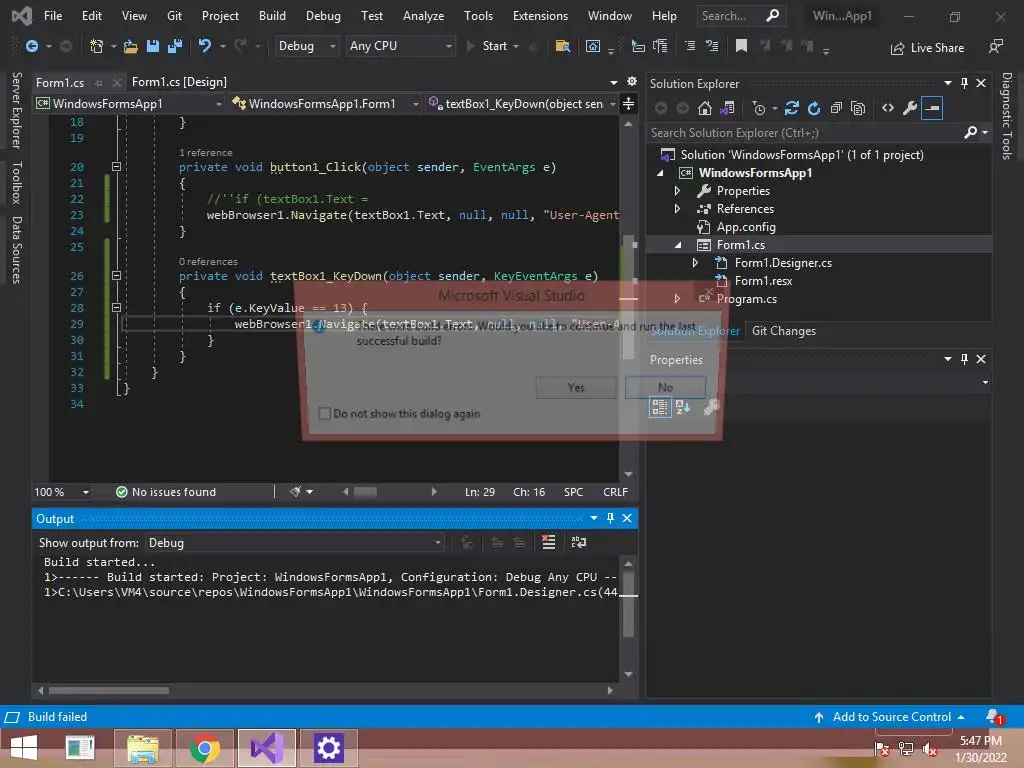
Task: Click the Undo arrow icon
Action: [205, 46]
